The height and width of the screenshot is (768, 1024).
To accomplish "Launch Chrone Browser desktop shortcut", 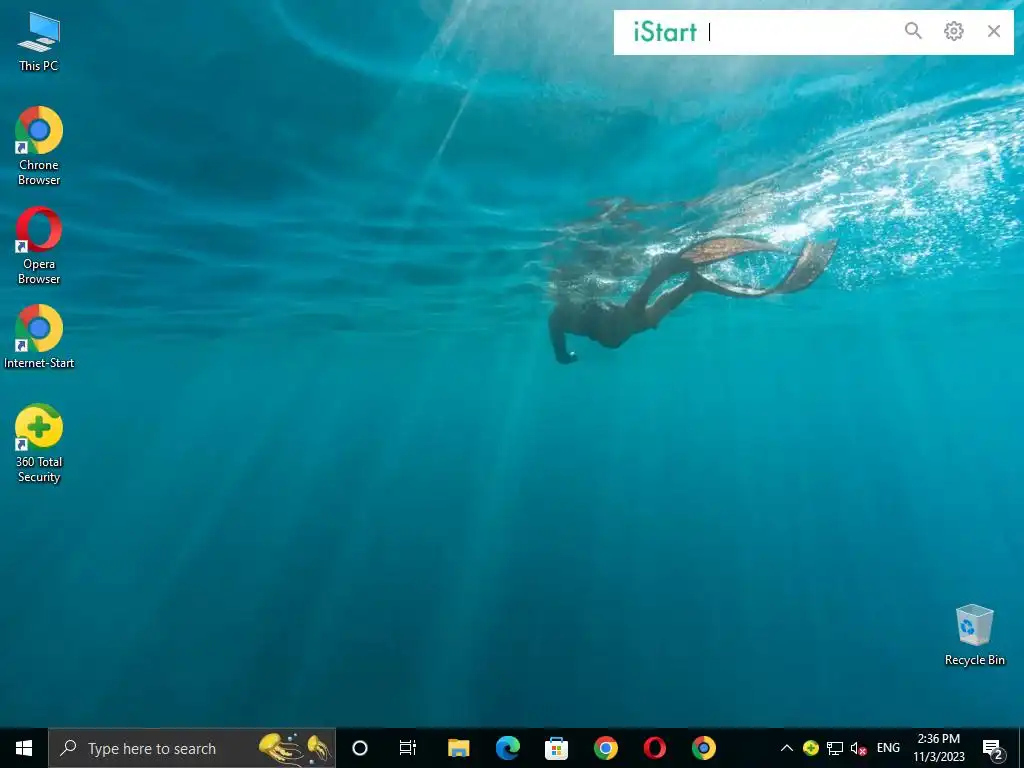I will (39, 146).
